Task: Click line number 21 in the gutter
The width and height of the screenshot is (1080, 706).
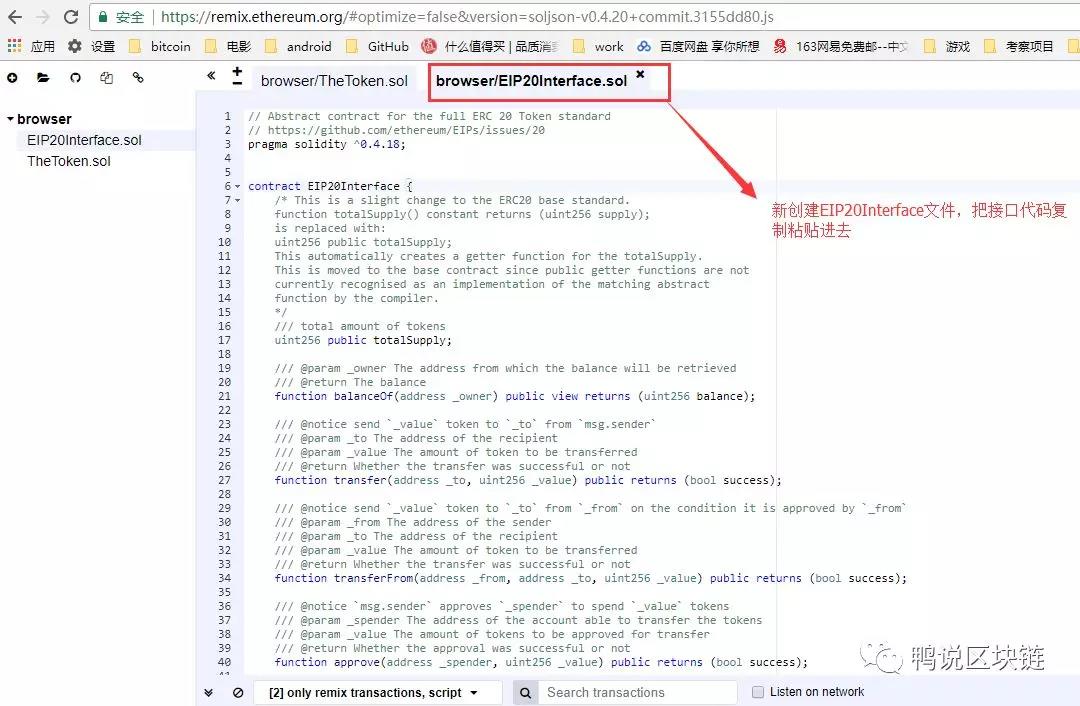Action: pos(225,396)
